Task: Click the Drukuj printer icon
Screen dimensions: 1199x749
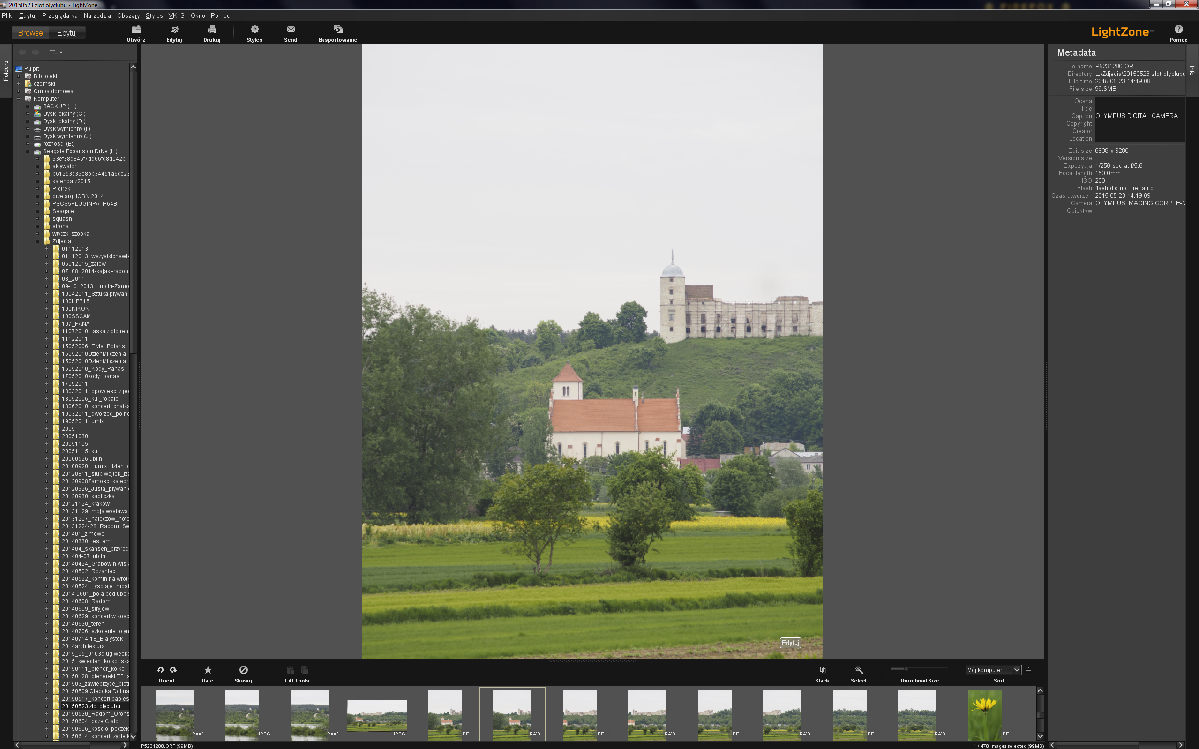Action: coord(212,30)
